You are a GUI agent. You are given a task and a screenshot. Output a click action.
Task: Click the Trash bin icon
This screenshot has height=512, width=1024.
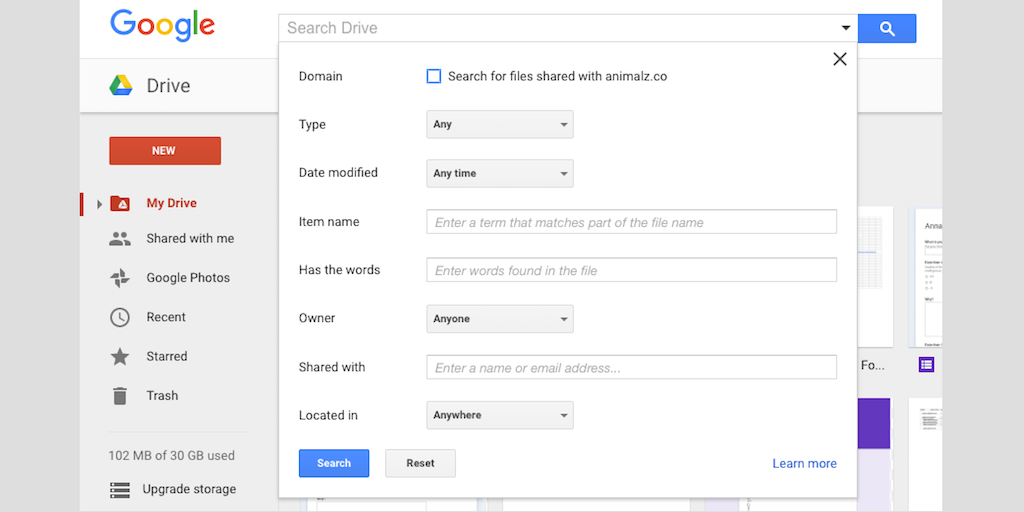120,395
